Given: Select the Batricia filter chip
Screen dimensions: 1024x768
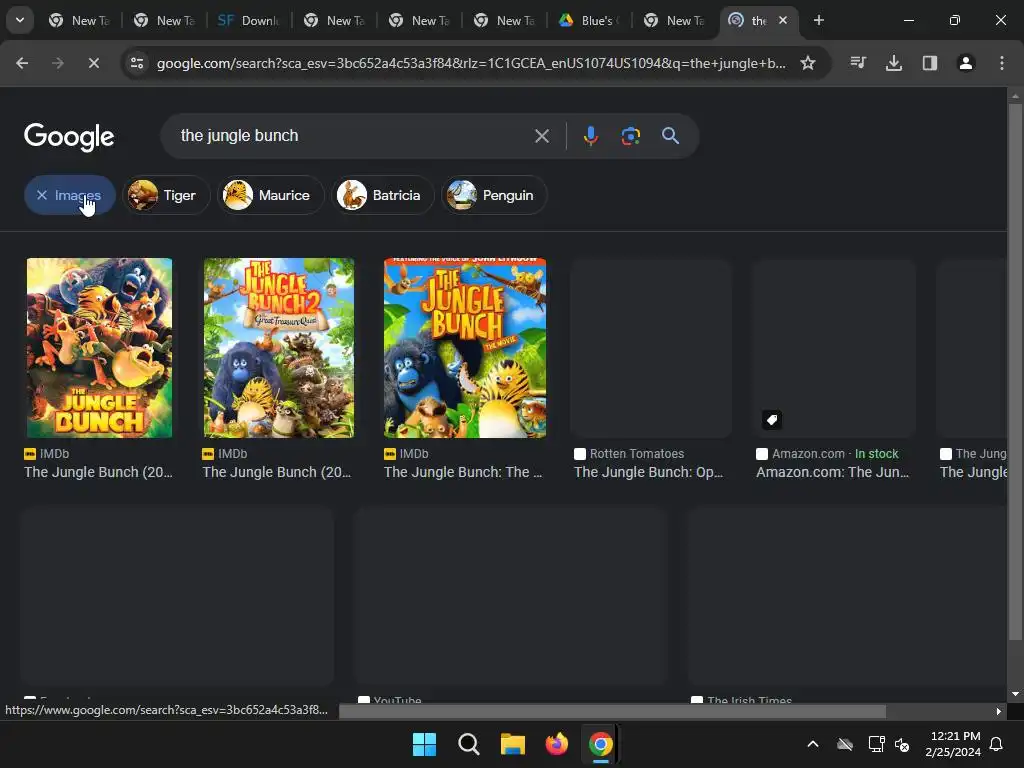Looking at the screenshot, I should click(x=383, y=195).
